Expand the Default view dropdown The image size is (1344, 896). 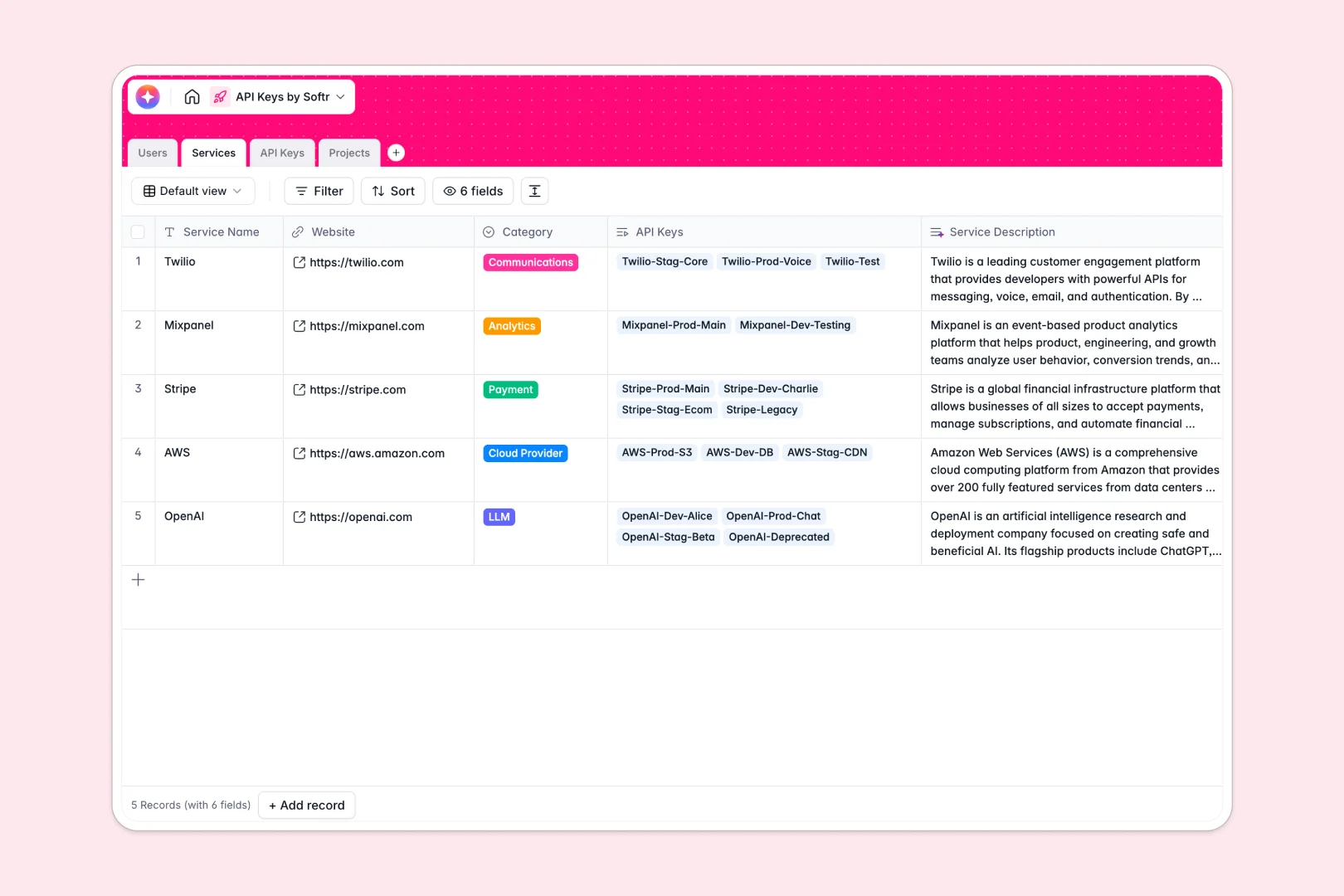pos(192,191)
